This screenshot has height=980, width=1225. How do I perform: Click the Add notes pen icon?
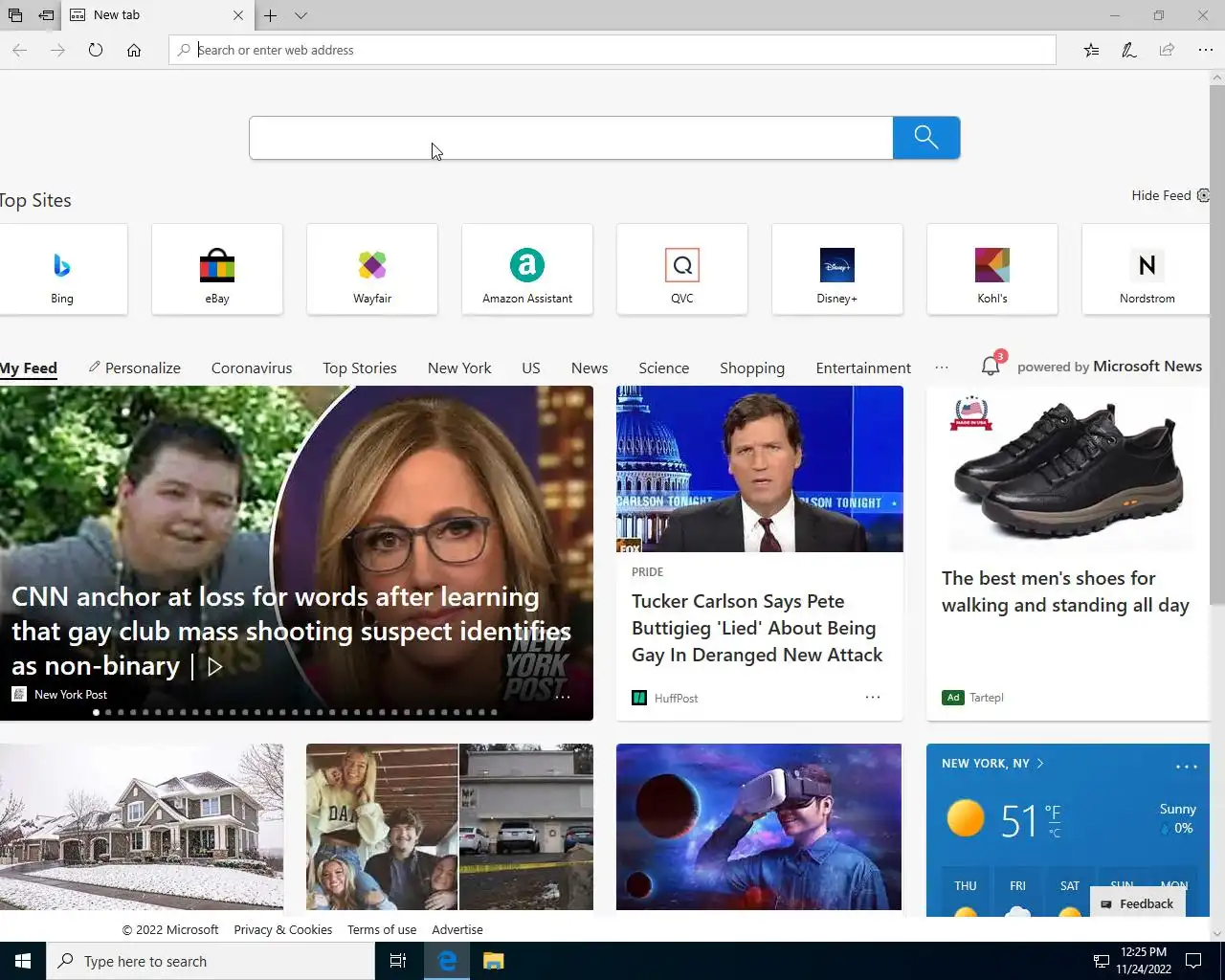point(1129,50)
